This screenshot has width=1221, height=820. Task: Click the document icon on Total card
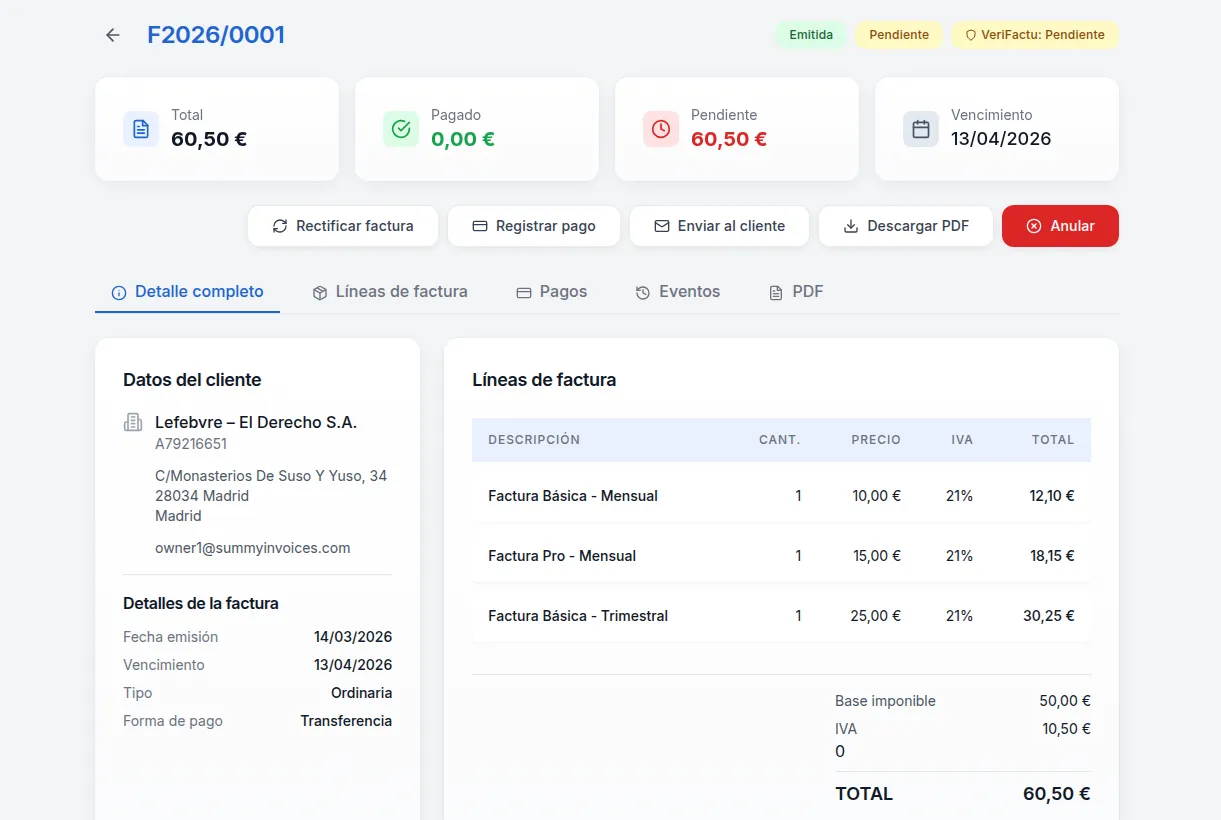click(141, 129)
